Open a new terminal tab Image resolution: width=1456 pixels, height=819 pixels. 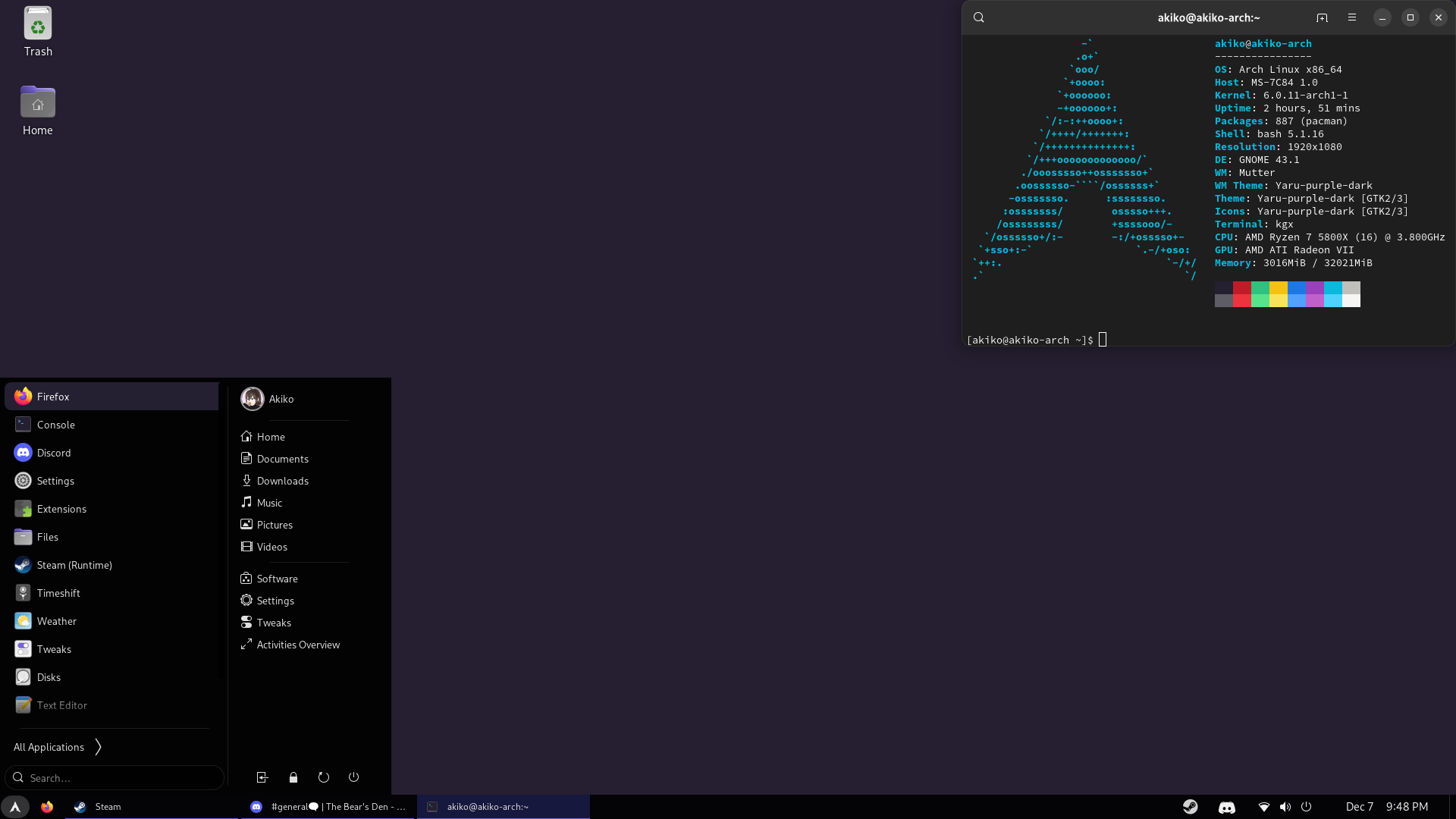tap(1323, 17)
